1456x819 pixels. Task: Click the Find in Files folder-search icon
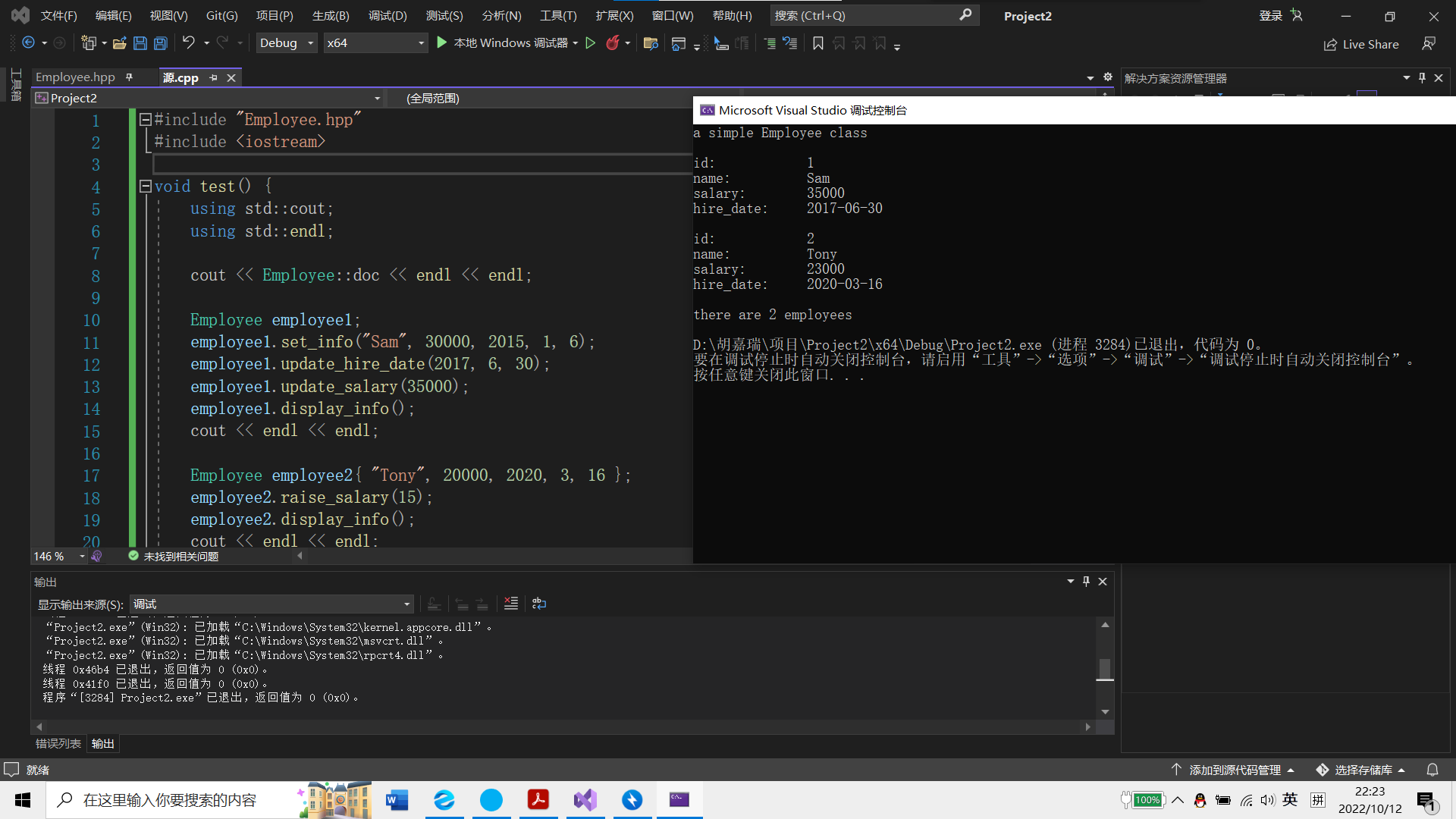point(650,43)
